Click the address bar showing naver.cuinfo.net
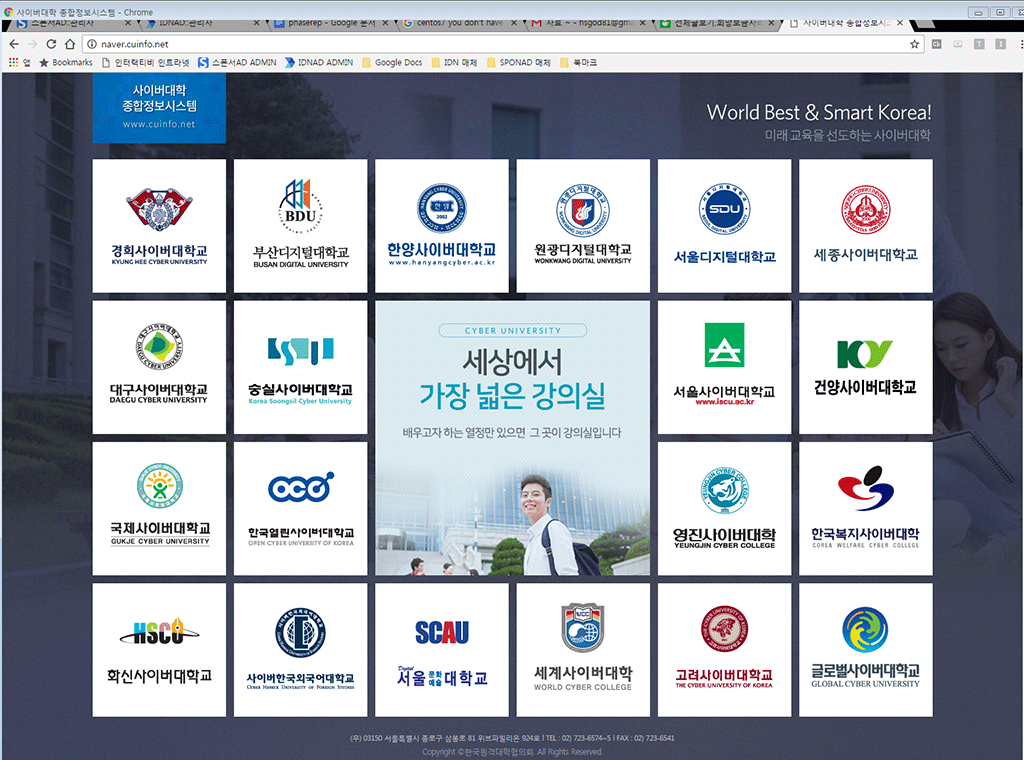1024x760 pixels. (x=503, y=44)
